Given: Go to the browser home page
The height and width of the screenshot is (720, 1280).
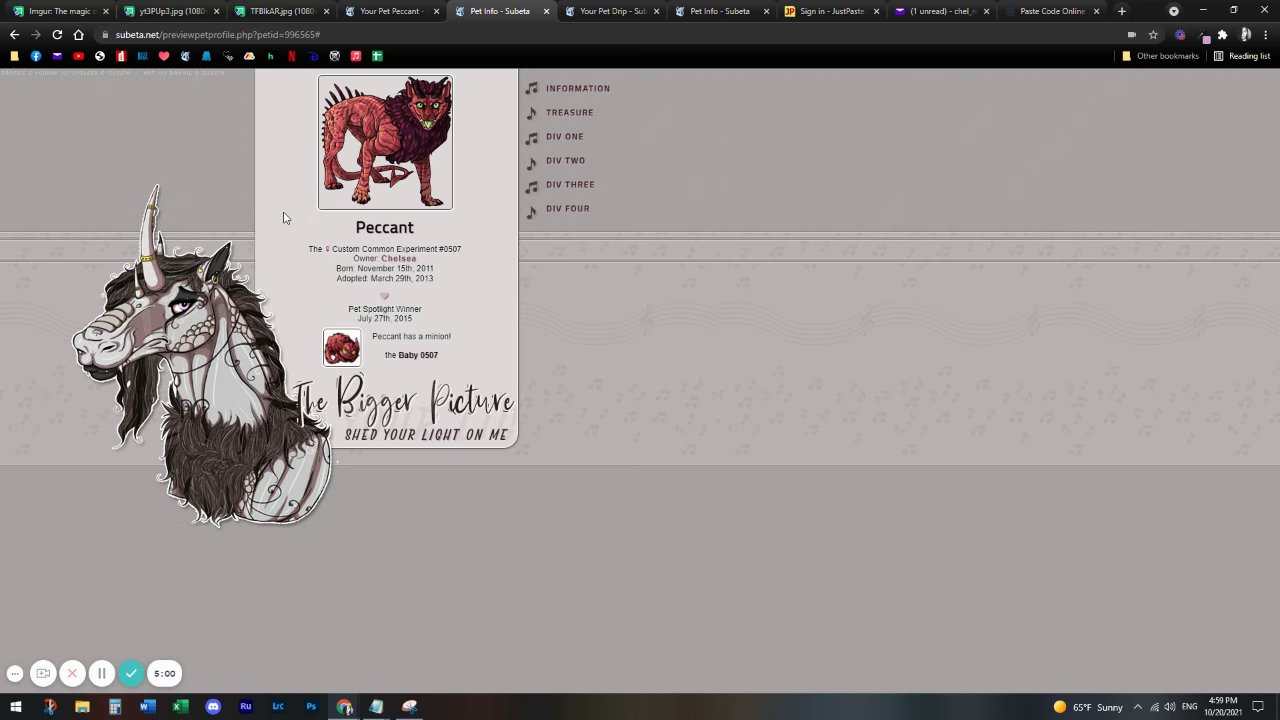Looking at the screenshot, I should pos(78,35).
